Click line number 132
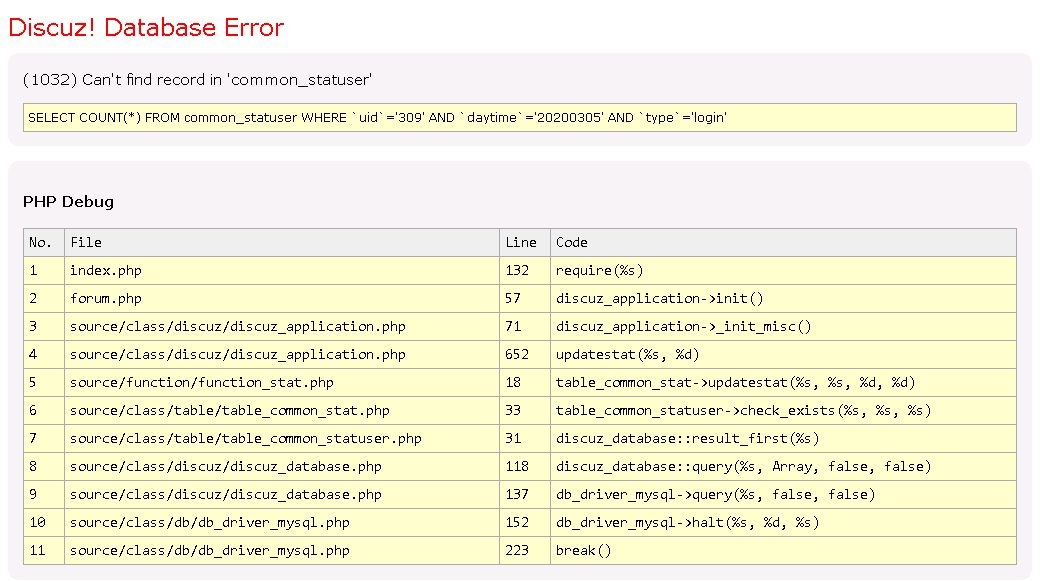 pyautogui.click(x=524, y=270)
